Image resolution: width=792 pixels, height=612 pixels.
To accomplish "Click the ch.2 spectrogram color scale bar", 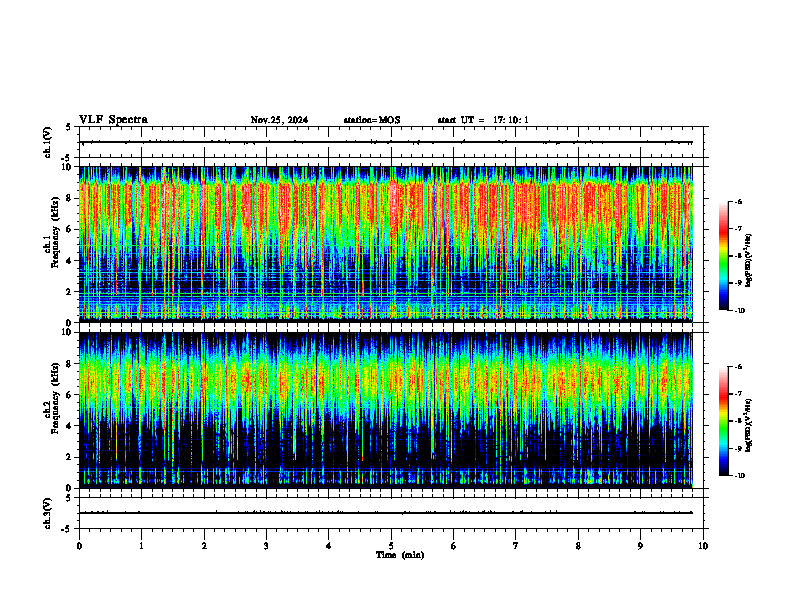I will pyautogui.click(x=723, y=421).
